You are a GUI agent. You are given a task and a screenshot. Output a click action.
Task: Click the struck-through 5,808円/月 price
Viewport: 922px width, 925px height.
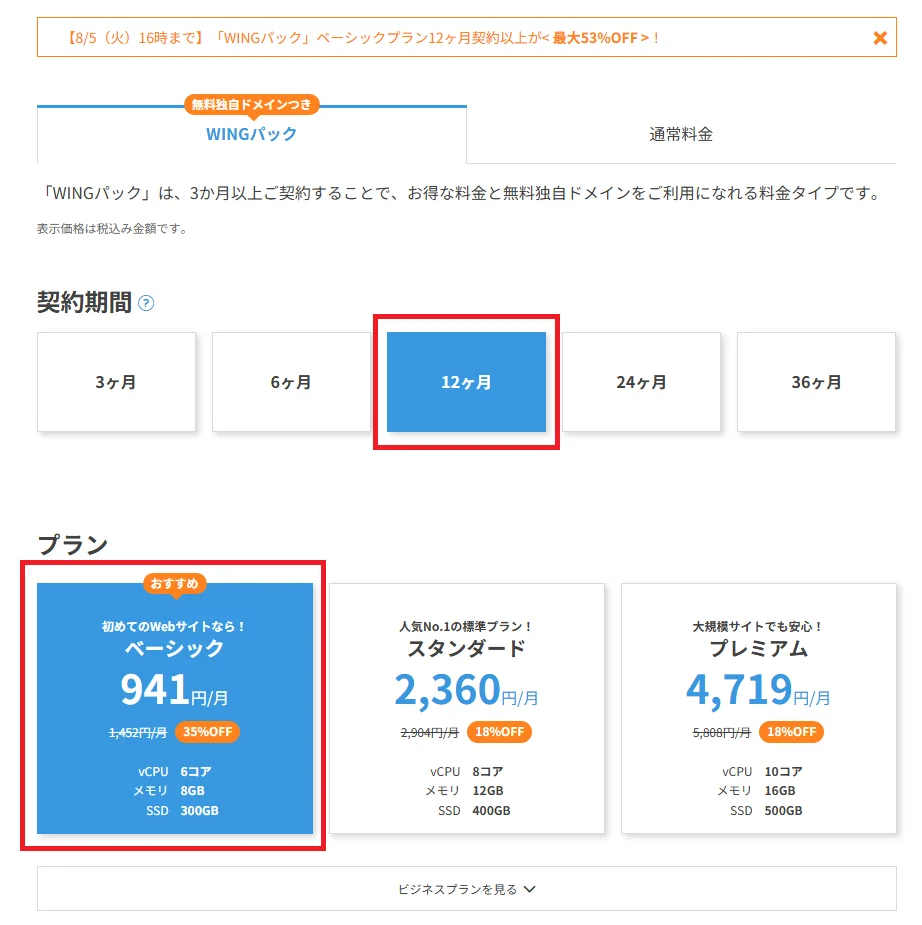[x=721, y=732]
